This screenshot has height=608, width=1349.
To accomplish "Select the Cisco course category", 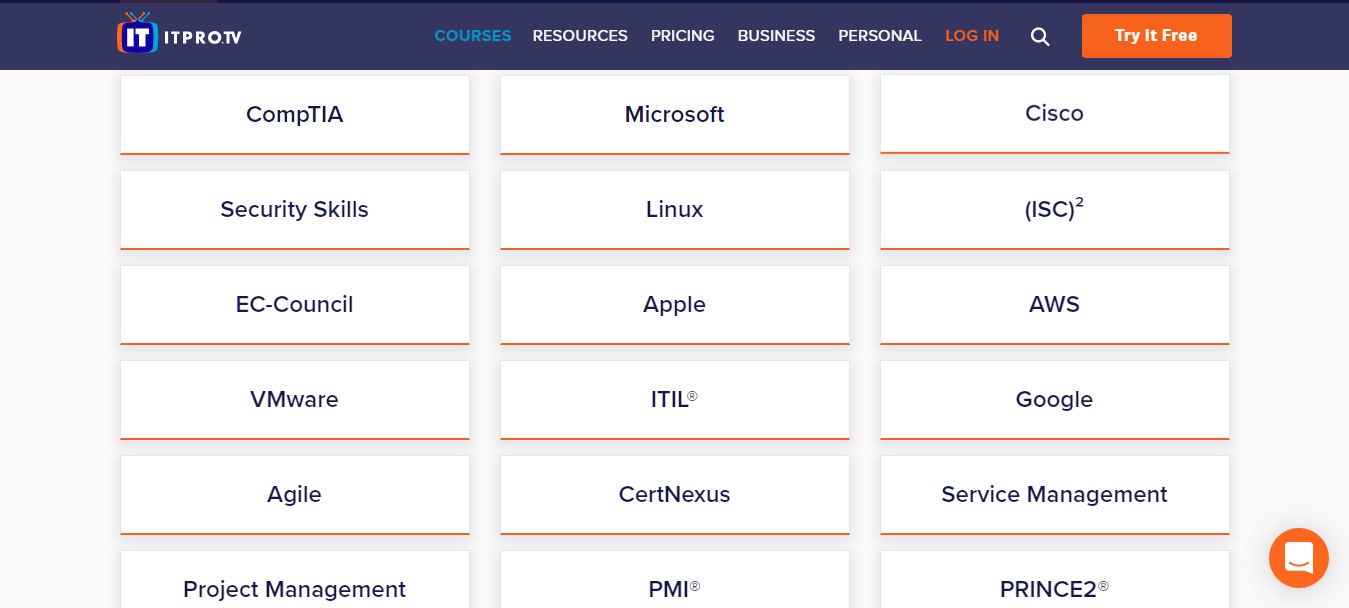I will [1054, 114].
